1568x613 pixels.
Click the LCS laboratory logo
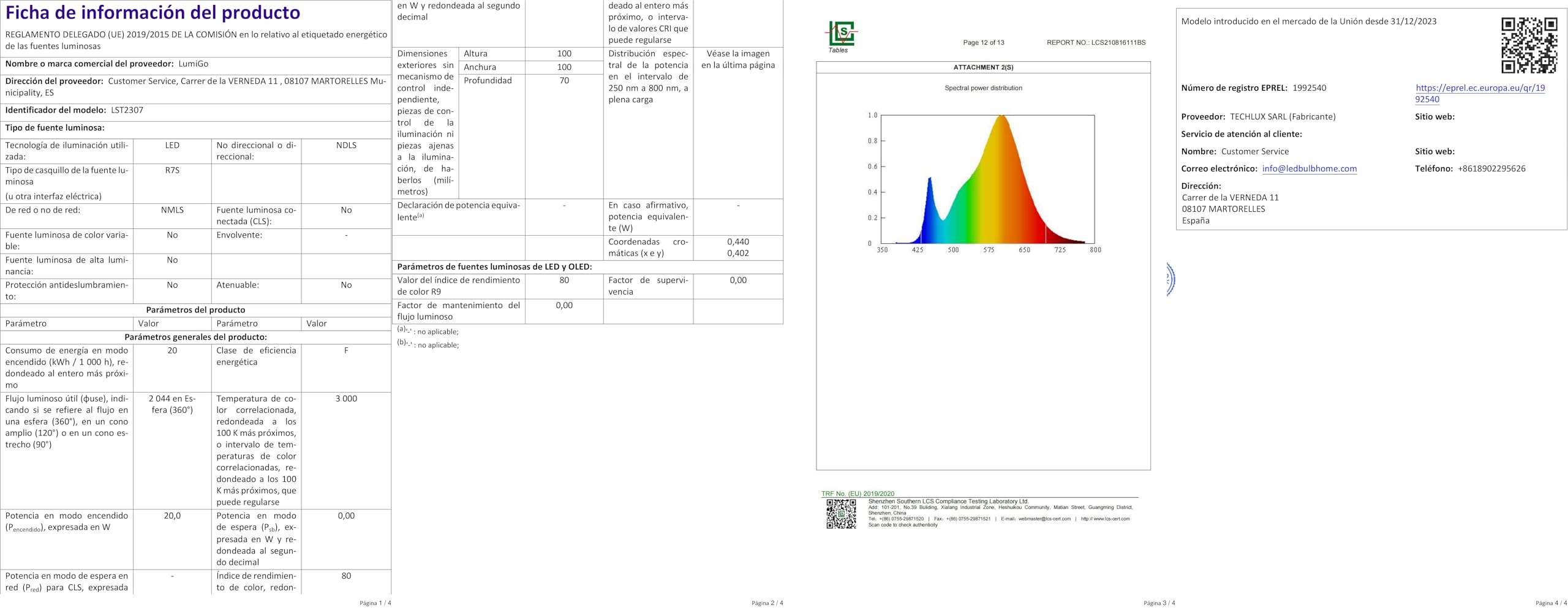pyautogui.click(x=840, y=36)
